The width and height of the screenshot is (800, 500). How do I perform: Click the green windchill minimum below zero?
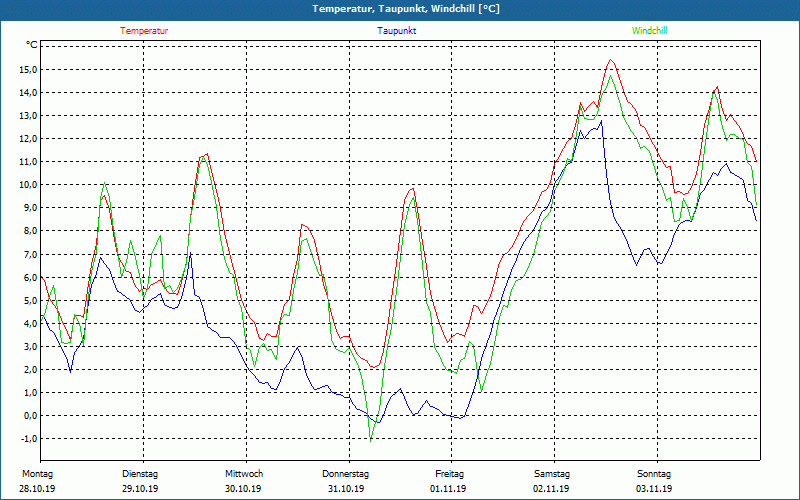[x=370, y=440]
